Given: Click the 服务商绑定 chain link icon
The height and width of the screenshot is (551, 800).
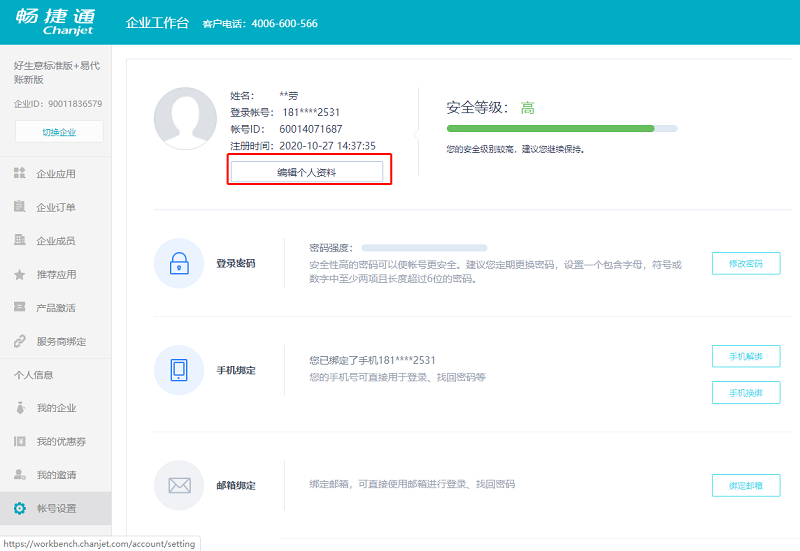Looking at the screenshot, I should pyautogui.click(x=19, y=341).
